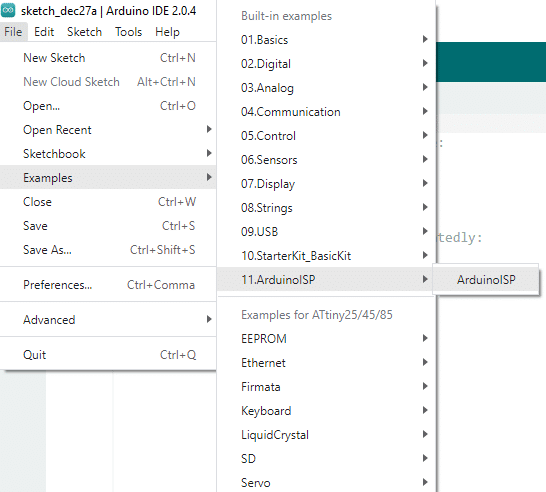The width and height of the screenshot is (546, 492).
Task: Open the 04.Communication examples list
Action: click(x=326, y=112)
